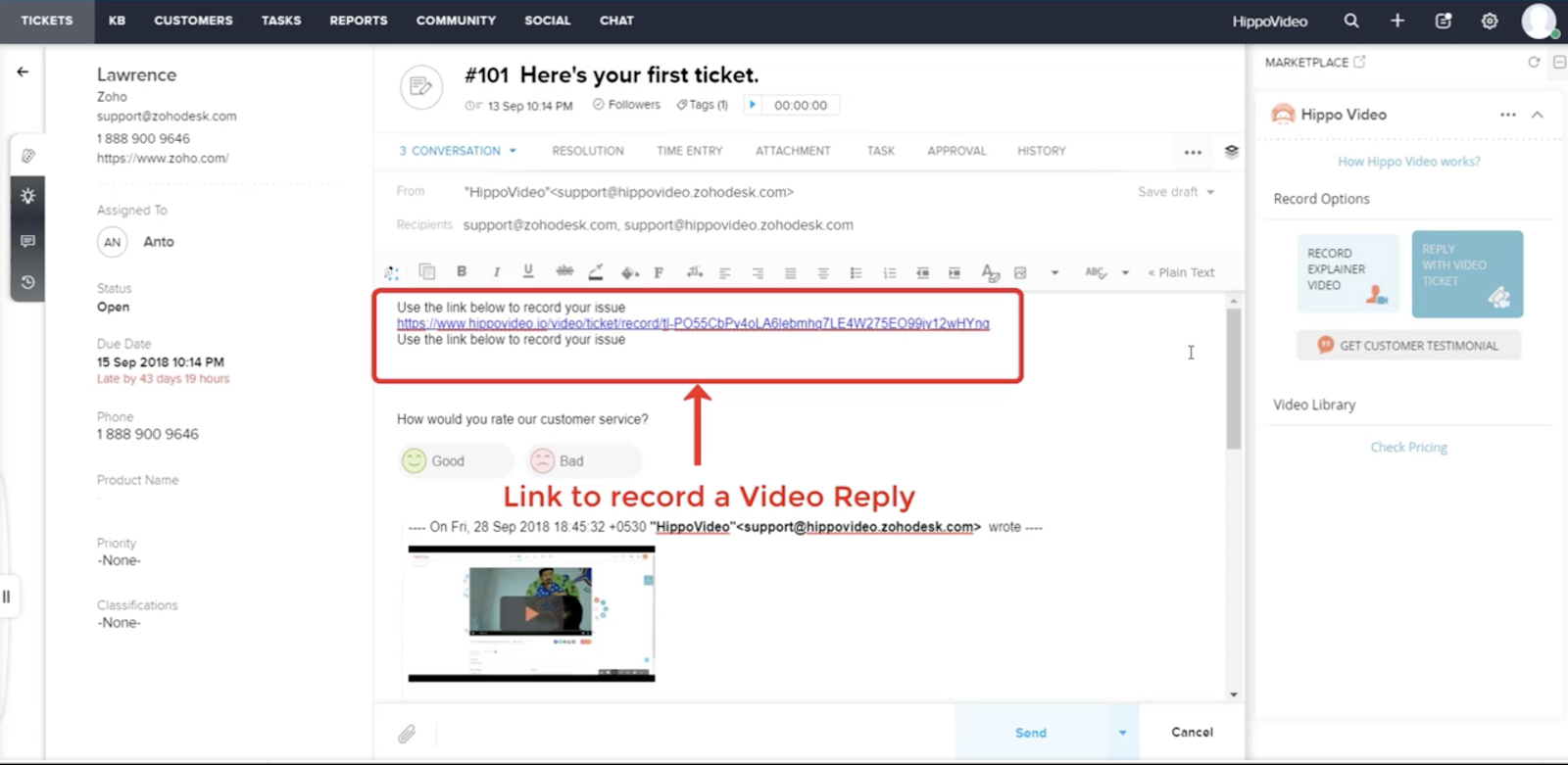Switch to the Resolution tab
Image resolution: width=1568 pixels, height=765 pixels.
point(588,151)
